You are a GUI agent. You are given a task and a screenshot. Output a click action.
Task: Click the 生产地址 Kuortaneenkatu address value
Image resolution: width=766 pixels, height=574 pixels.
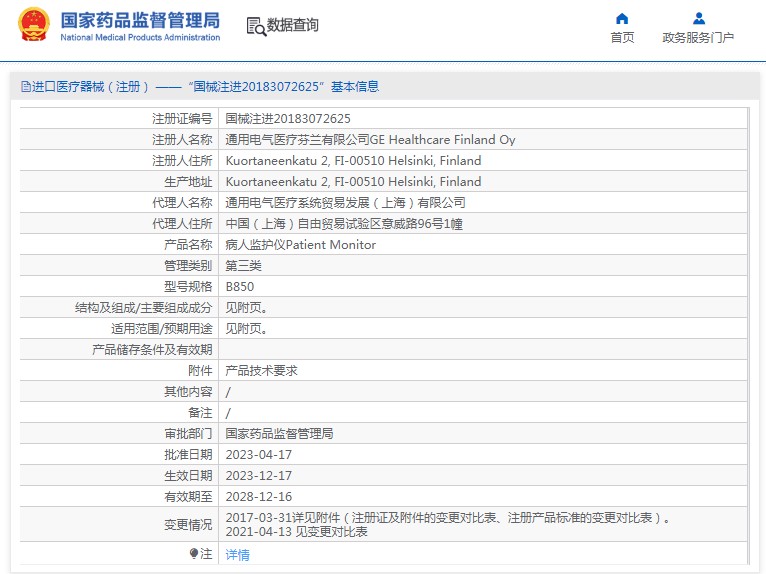[353, 182]
